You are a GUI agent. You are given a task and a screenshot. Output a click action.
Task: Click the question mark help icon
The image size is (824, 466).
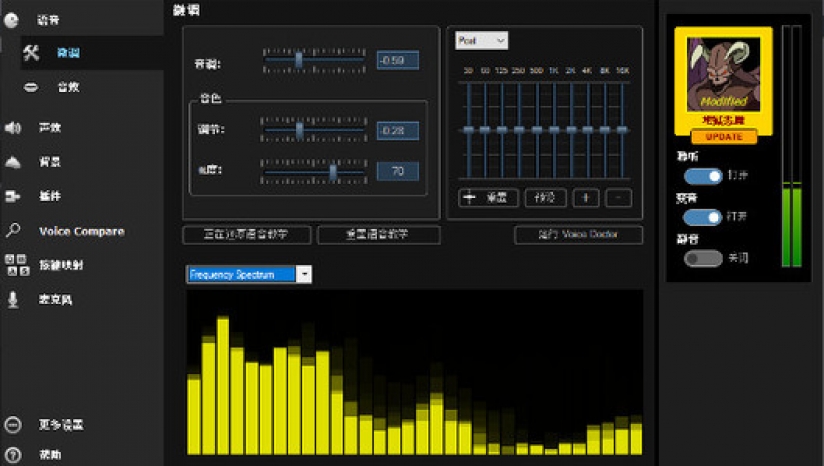[x=13, y=454]
